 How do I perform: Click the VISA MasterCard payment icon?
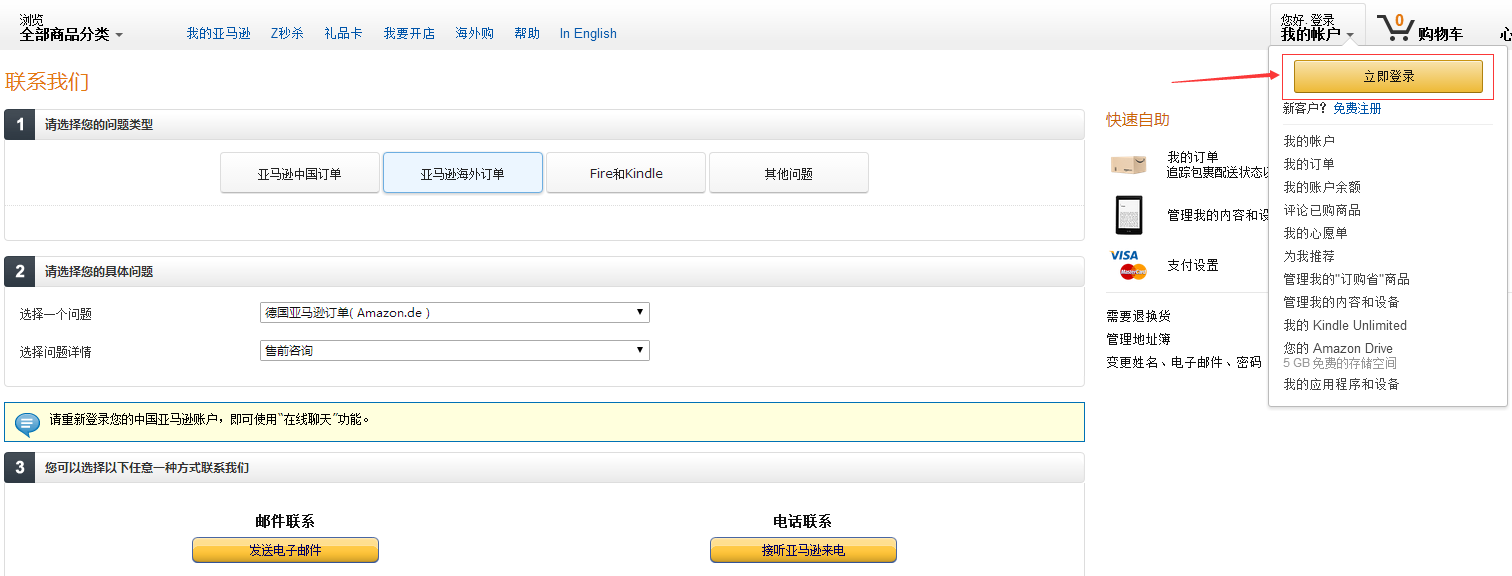pyautogui.click(x=1128, y=265)
